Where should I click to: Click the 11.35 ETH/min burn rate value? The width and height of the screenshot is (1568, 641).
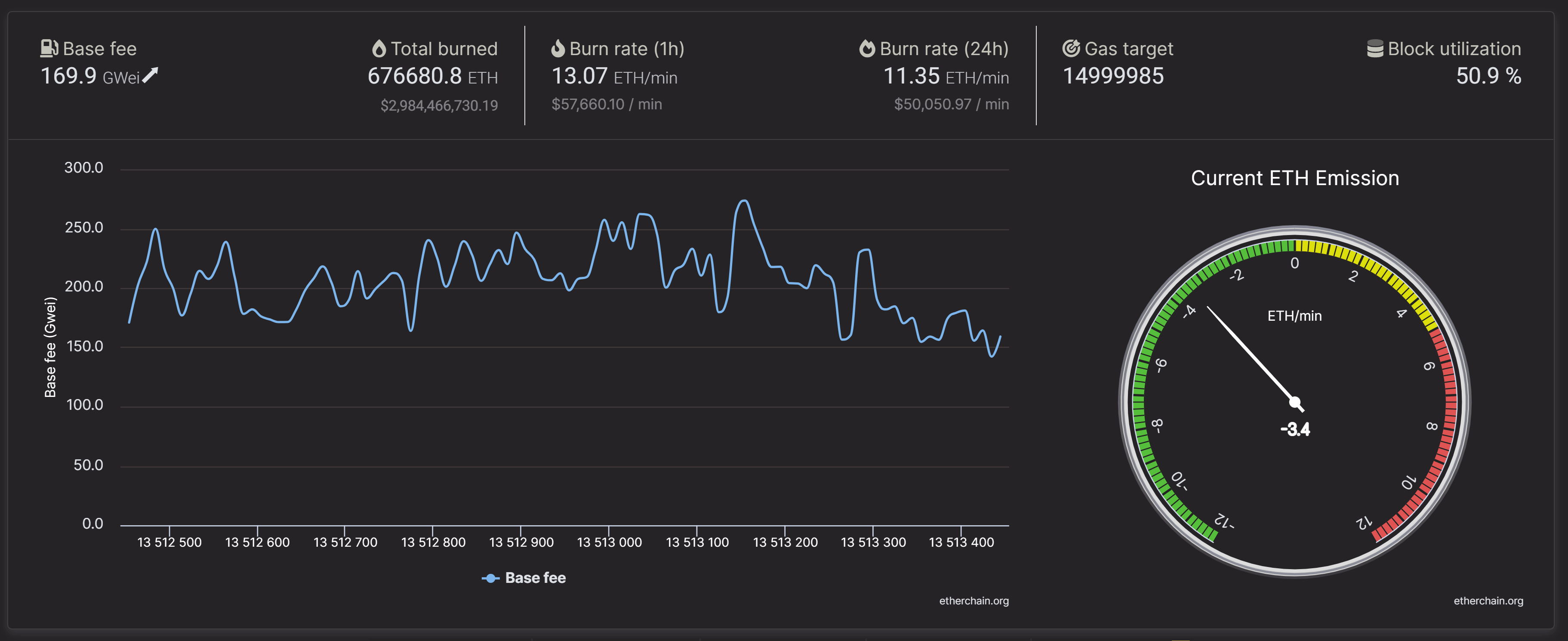(946, 76)
